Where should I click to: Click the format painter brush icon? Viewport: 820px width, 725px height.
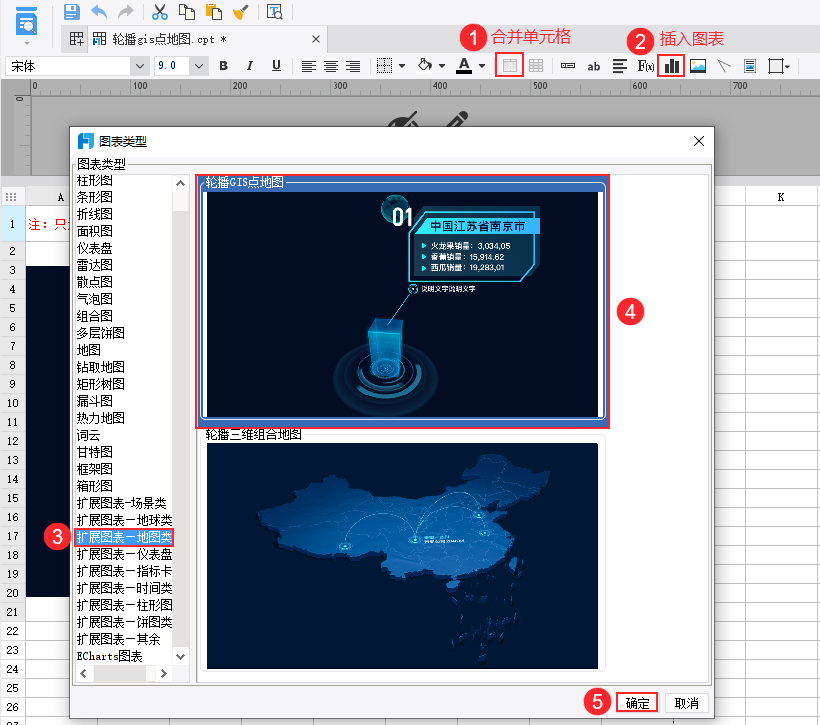click(x=241, y=12)
